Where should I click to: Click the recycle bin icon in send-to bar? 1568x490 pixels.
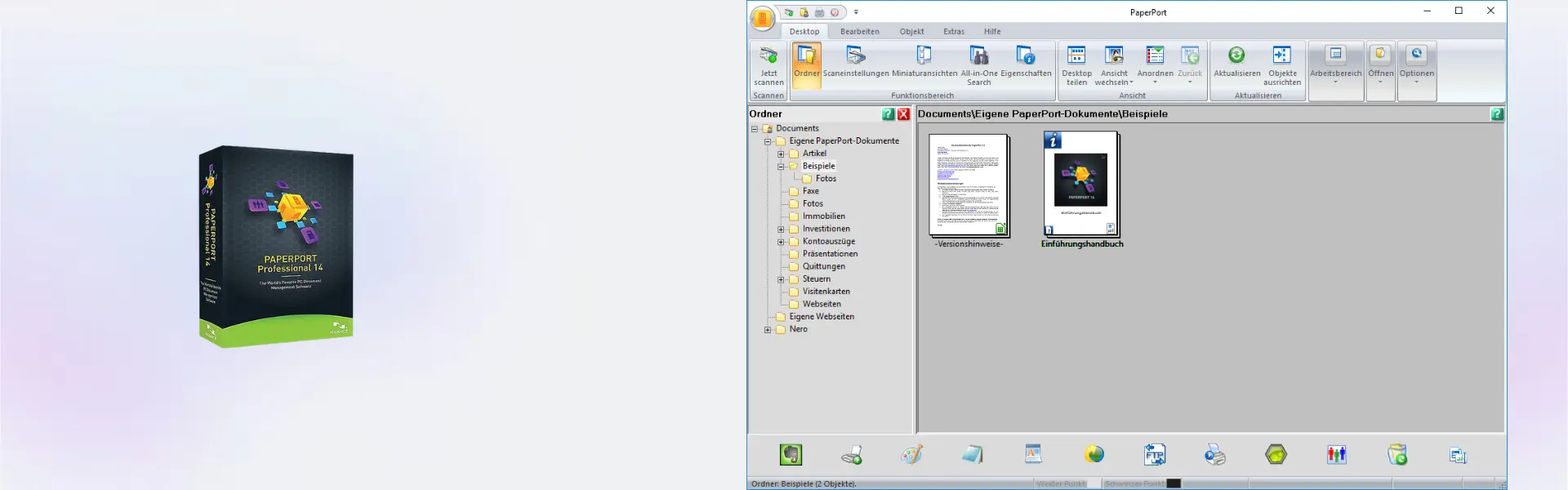click(1397, 455)
